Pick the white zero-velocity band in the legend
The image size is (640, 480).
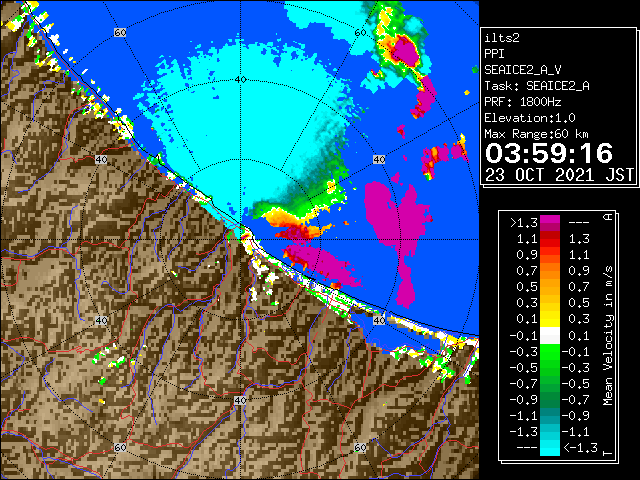click(x=550, y=336)
